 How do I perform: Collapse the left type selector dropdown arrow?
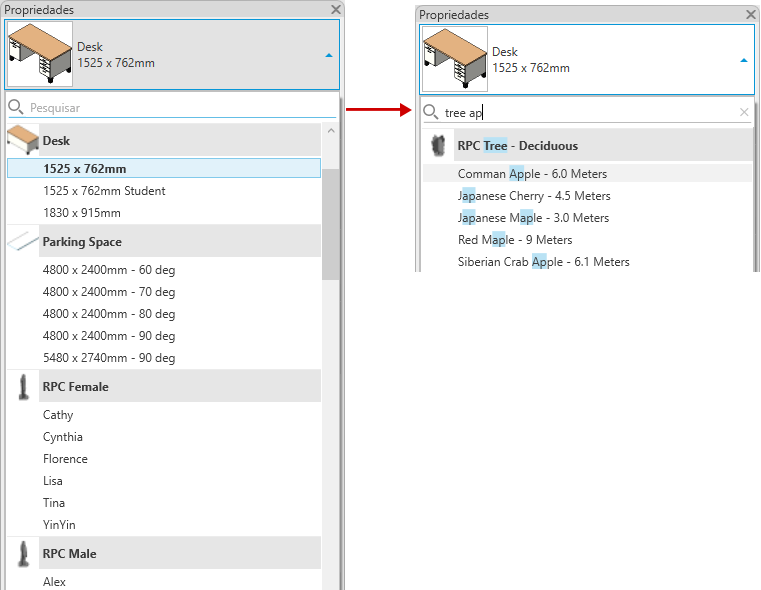329,55
